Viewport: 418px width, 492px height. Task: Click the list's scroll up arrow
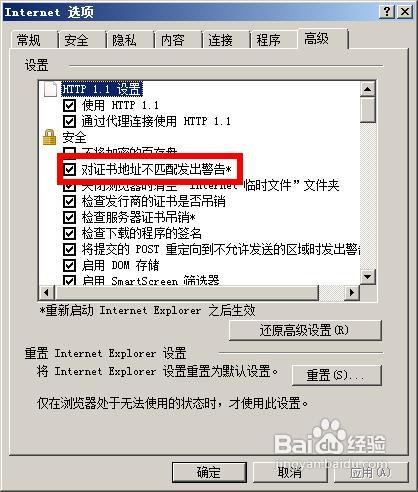(x=368, y=89)
